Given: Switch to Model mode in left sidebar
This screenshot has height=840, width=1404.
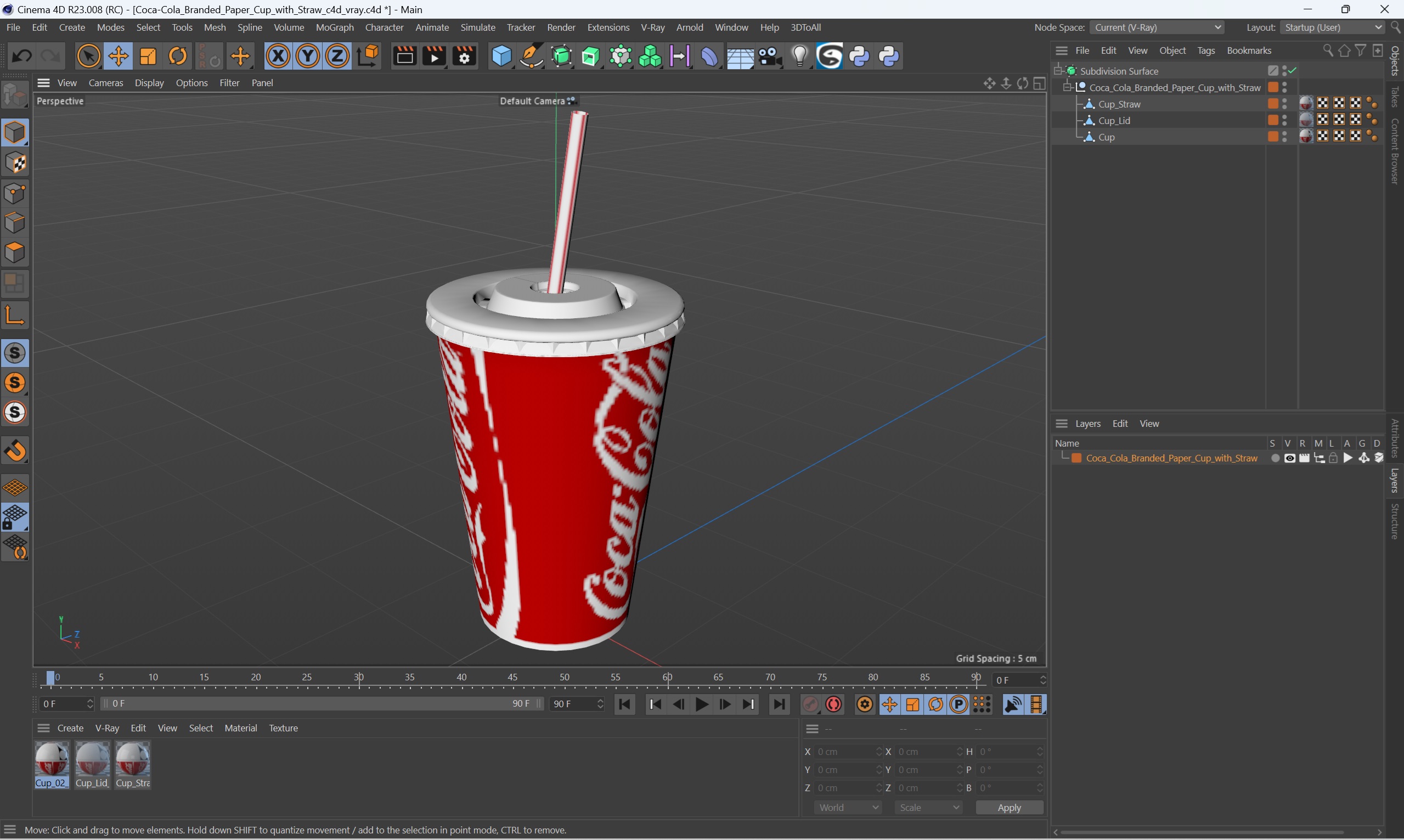Looking at the screenshot, I should (x=15, y=132).
